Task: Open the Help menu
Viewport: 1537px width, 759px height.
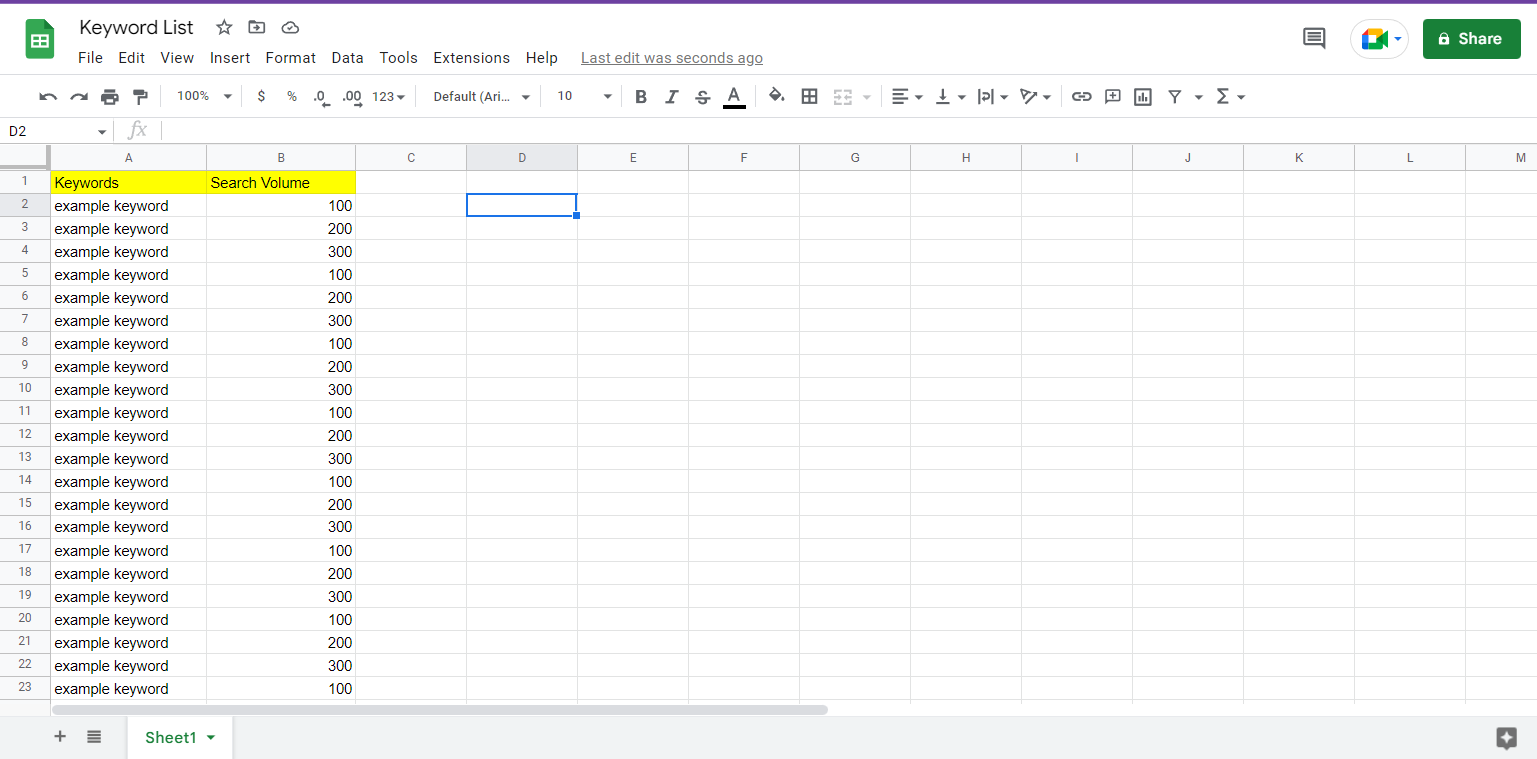Action: pyautogui.click(x=541, y=58)
